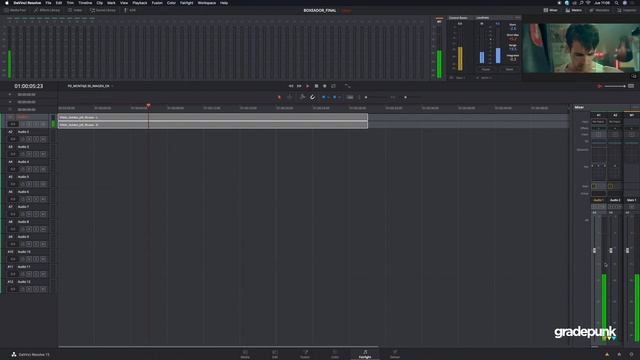Toggle the Meters panel button
Image resolution: width=640 pixels, height=360 pixels.
(x=574, y=10)
